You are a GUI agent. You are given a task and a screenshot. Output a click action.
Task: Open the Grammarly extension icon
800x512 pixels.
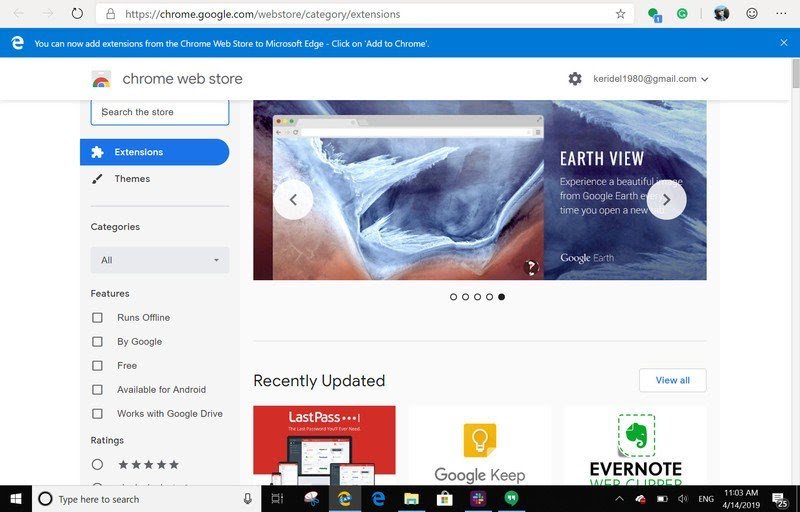(682, 14)
